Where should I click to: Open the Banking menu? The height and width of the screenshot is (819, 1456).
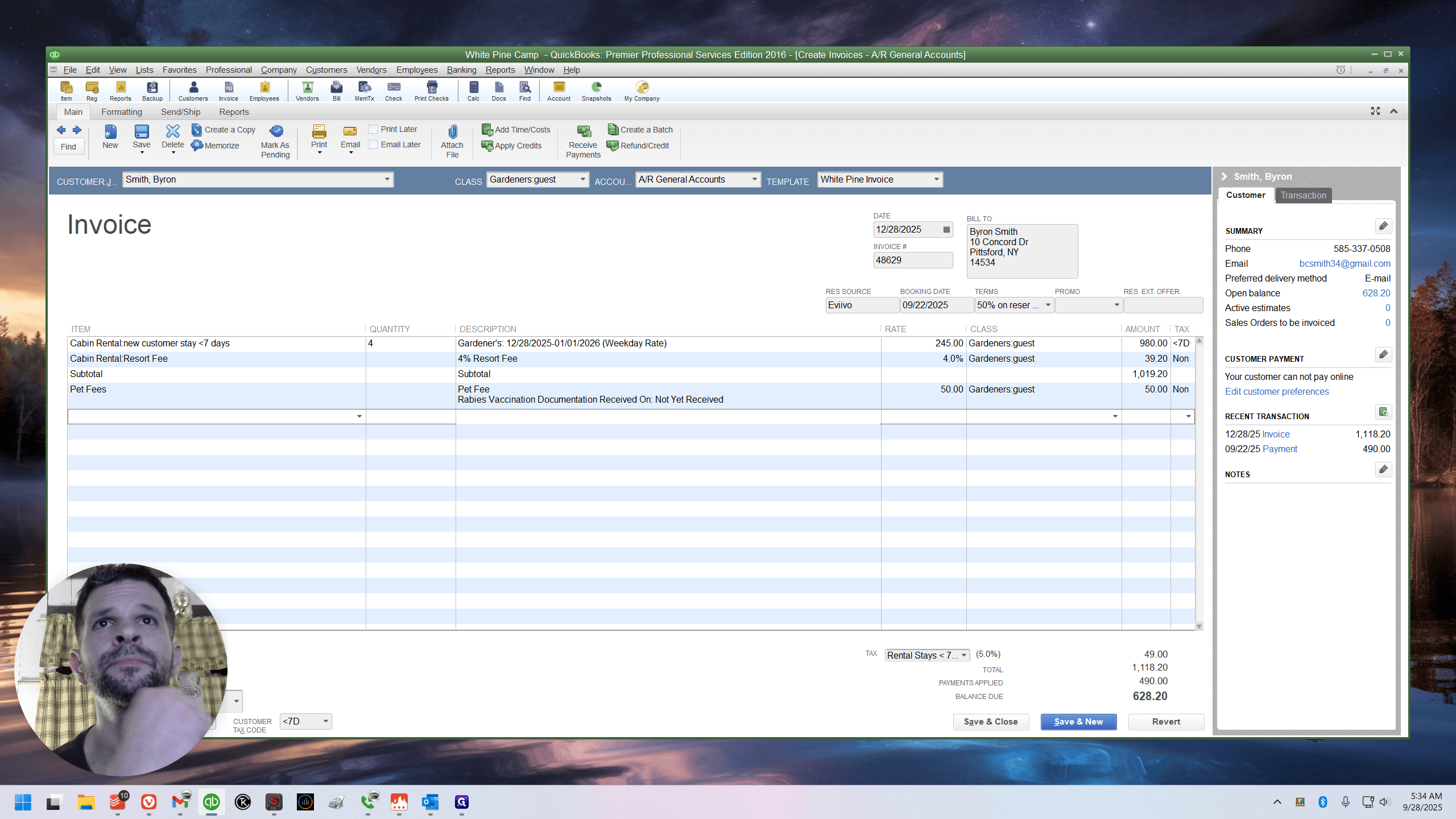pyautogui.click(x=461, y=70)
